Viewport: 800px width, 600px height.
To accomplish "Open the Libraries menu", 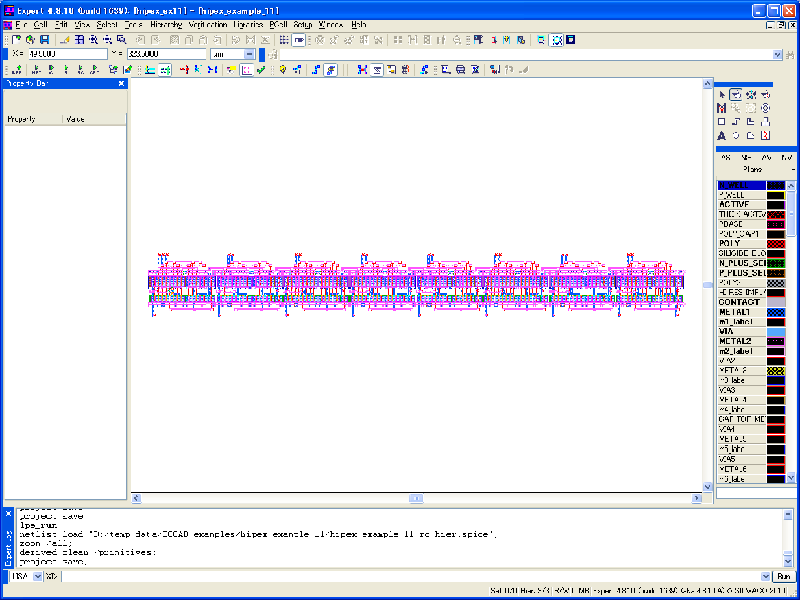I will (248, 23).
